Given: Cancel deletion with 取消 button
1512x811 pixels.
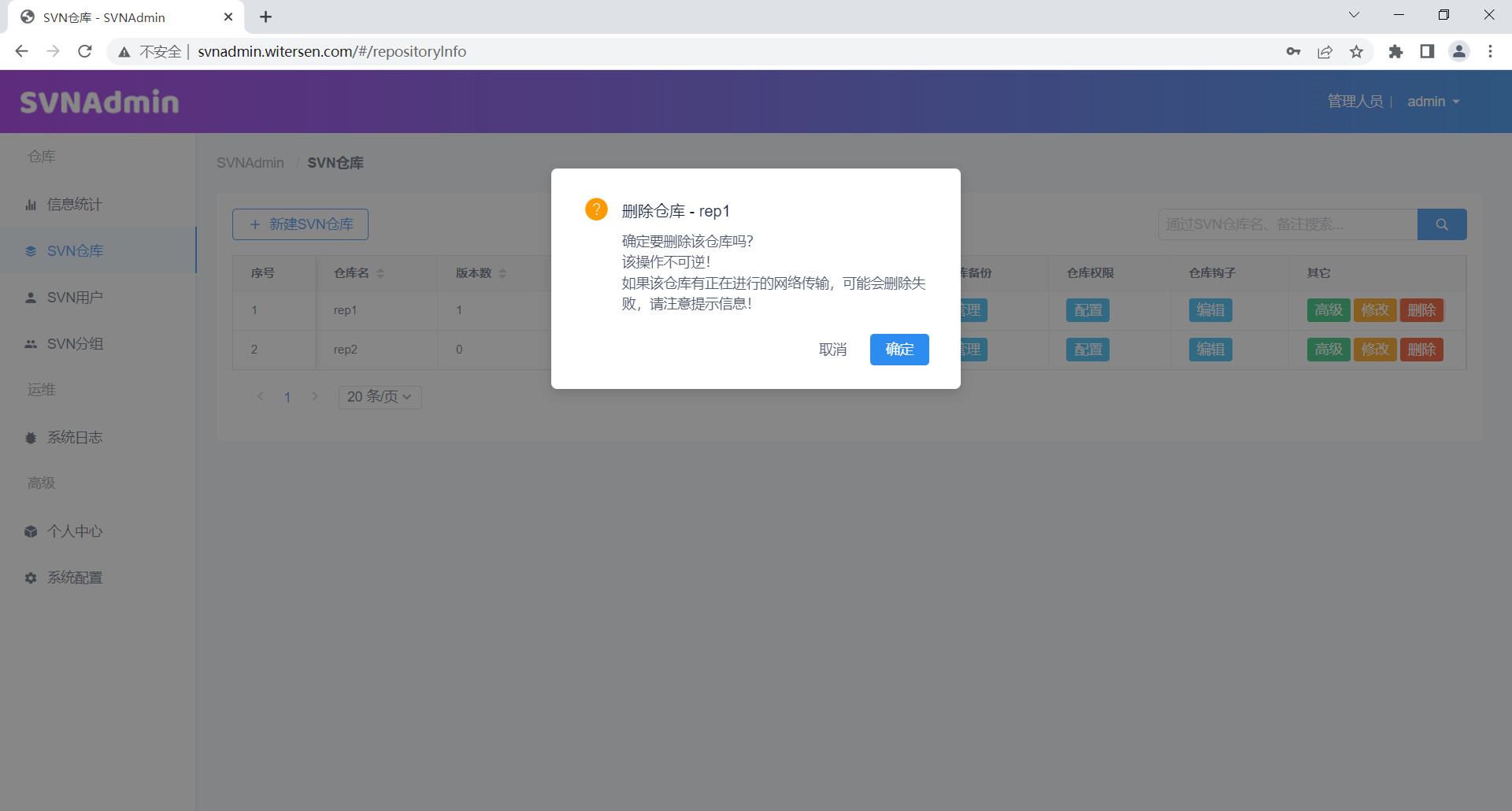Looking at the screenshot, I should coord(832,350).
